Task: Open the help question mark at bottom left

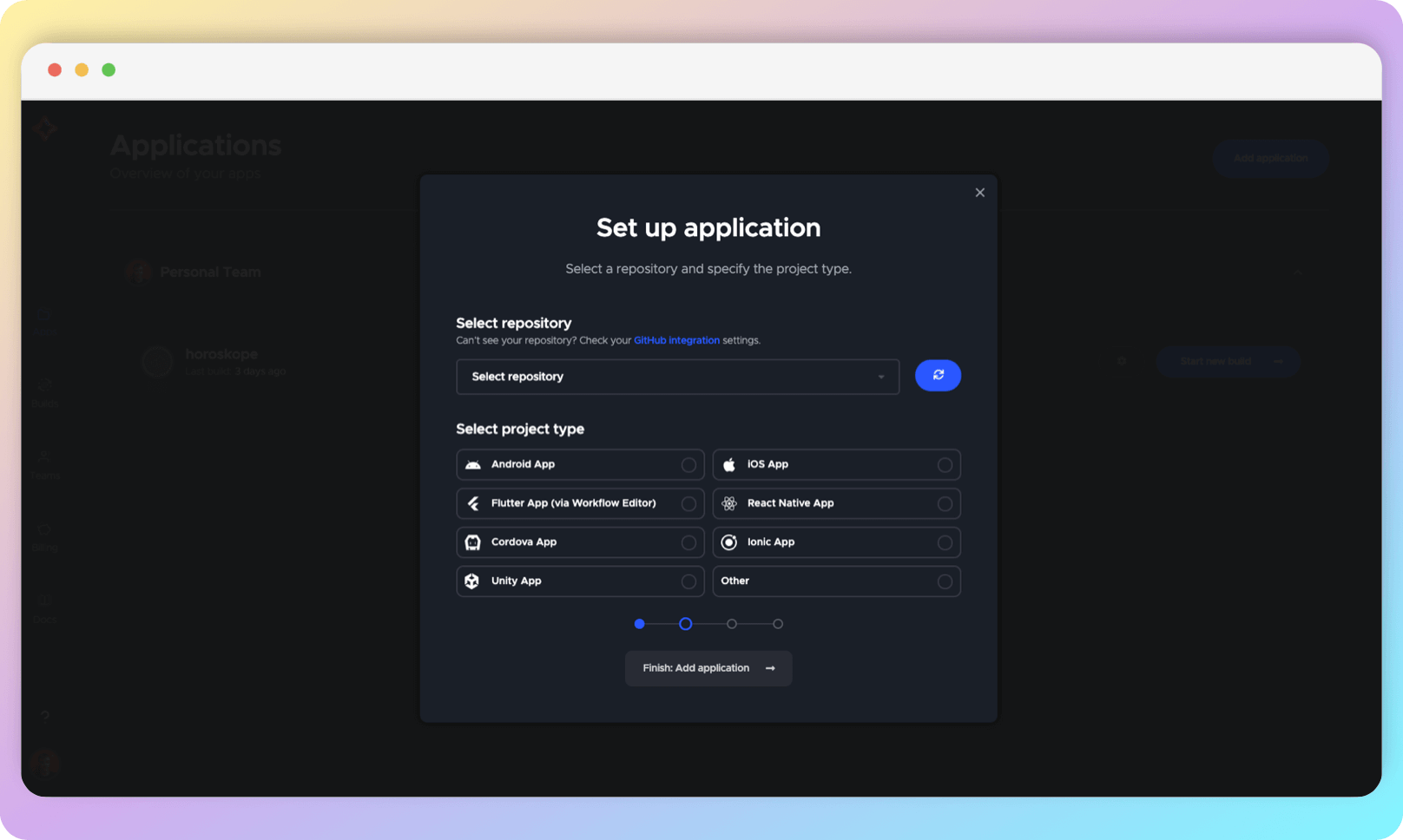Action: (x=44, y=717)
